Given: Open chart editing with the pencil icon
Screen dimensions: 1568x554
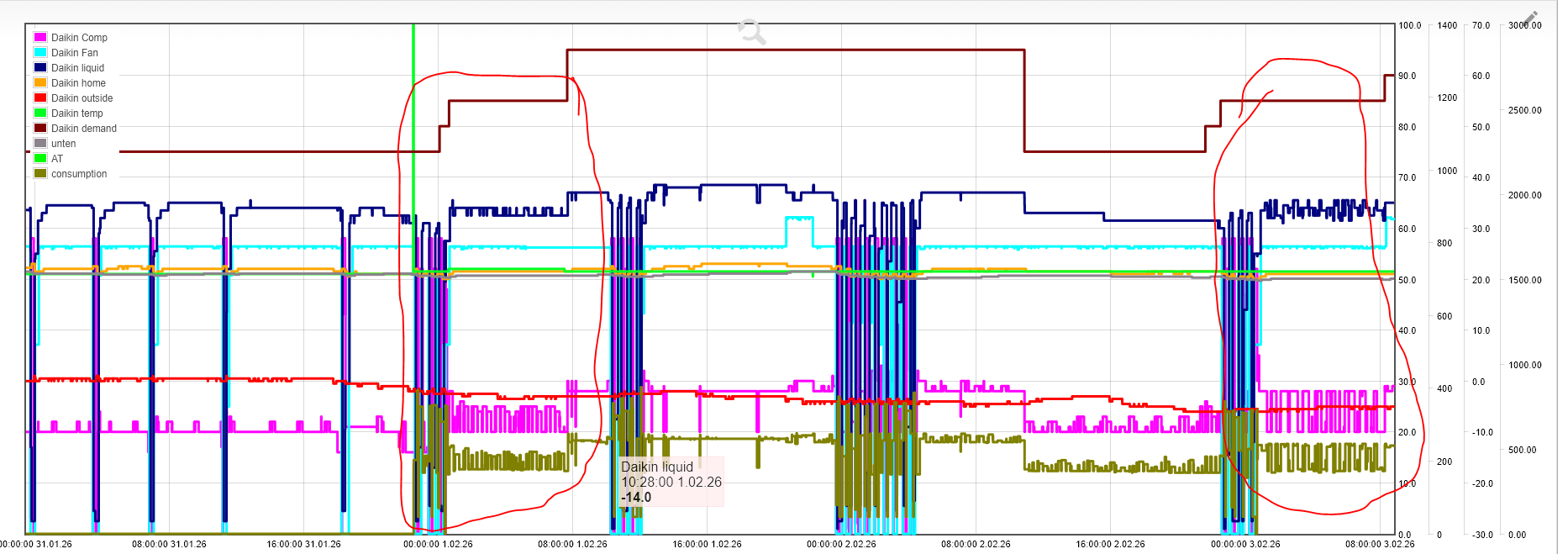Looking at the screenshot, I should click(x=1529, y=19).
